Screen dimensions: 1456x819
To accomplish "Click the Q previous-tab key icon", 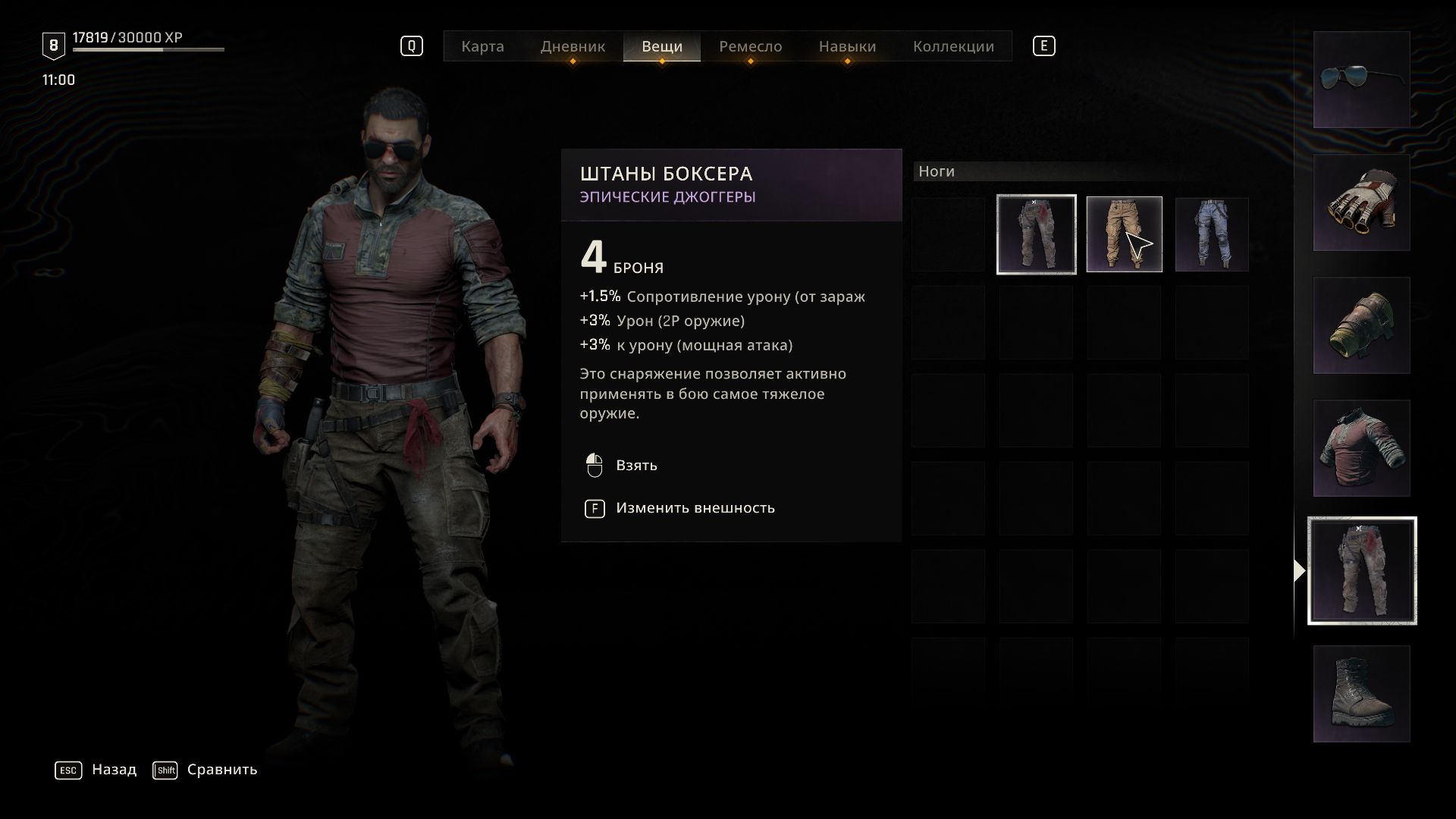I will [x=412, y=46].
